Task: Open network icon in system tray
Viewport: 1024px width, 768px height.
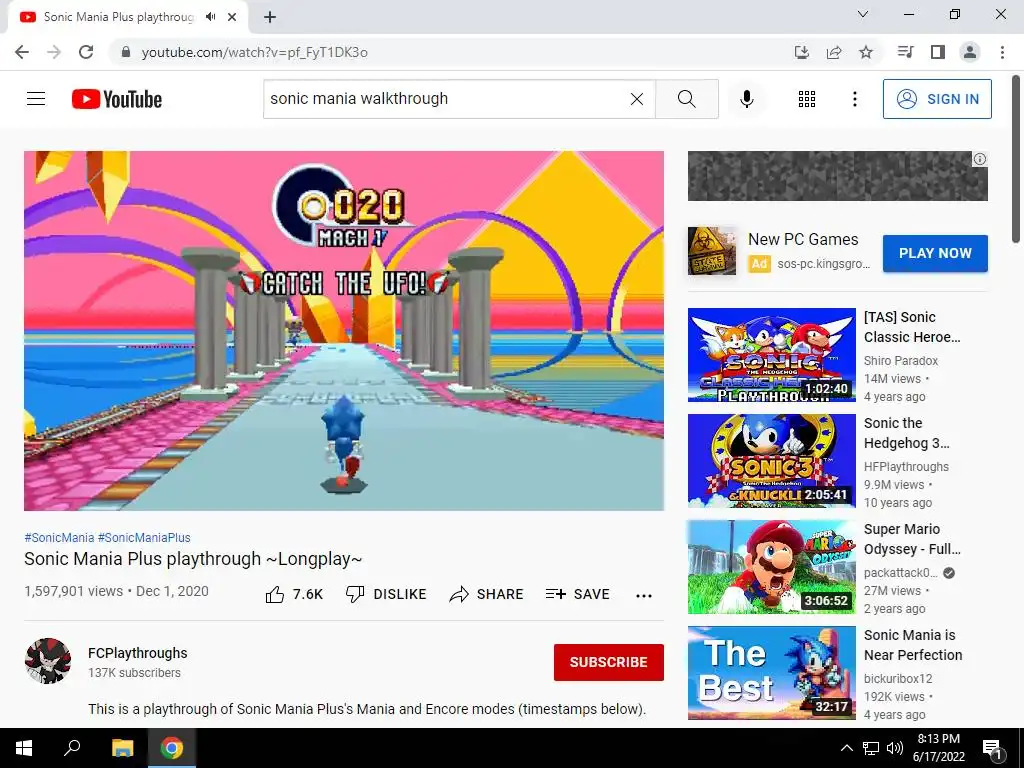Action: (x=871, y=748)
